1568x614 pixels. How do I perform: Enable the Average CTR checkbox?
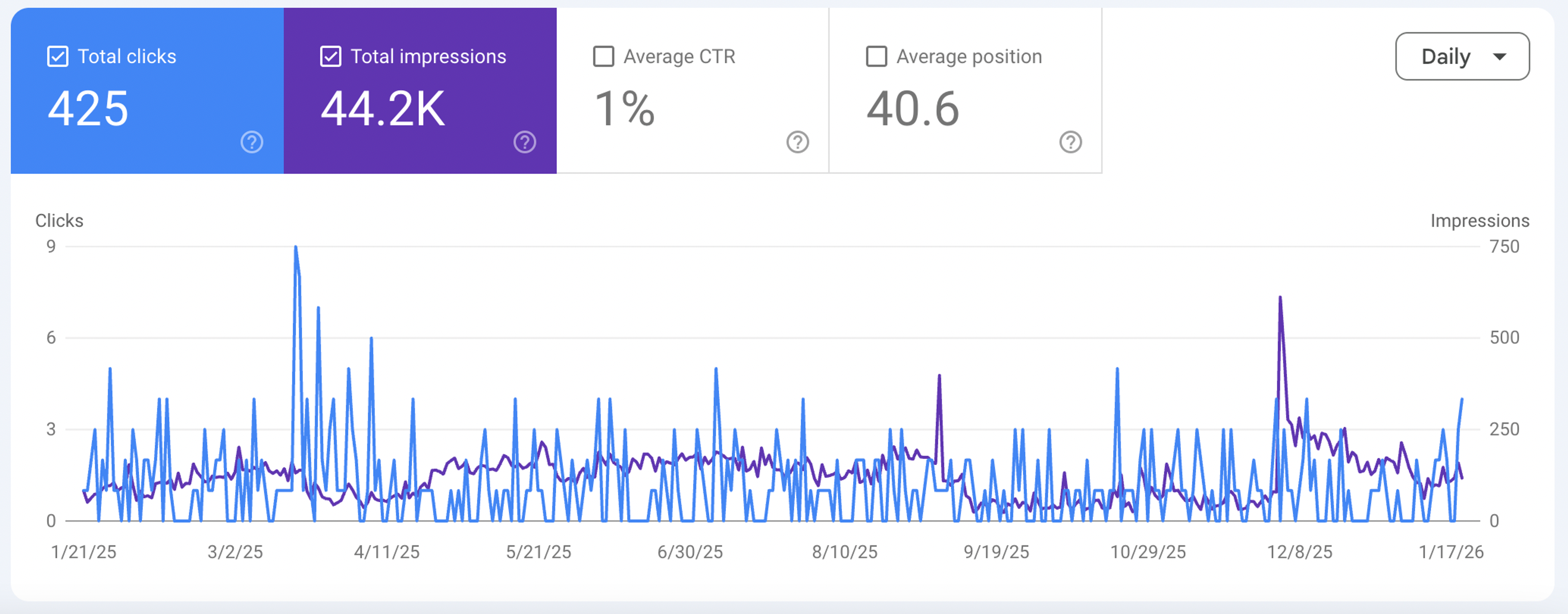603,57
